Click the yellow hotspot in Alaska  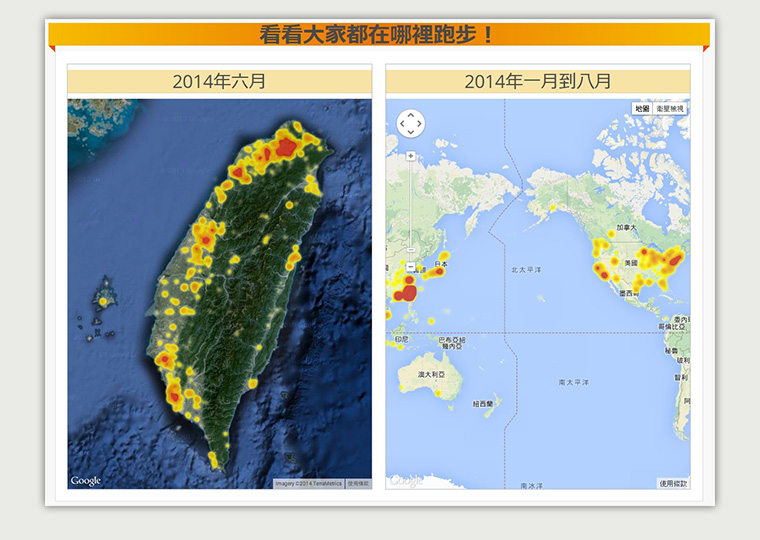click(553, 208)
